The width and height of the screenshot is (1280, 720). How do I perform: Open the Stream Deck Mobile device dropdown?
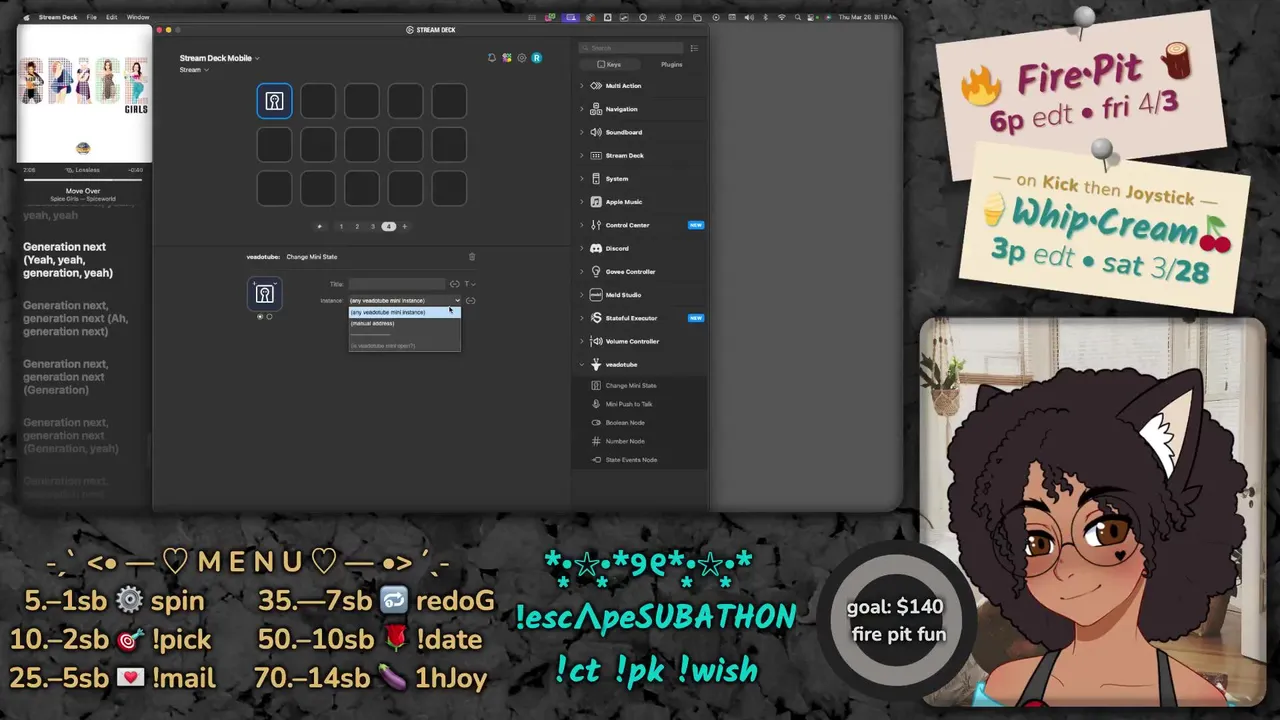219,58
